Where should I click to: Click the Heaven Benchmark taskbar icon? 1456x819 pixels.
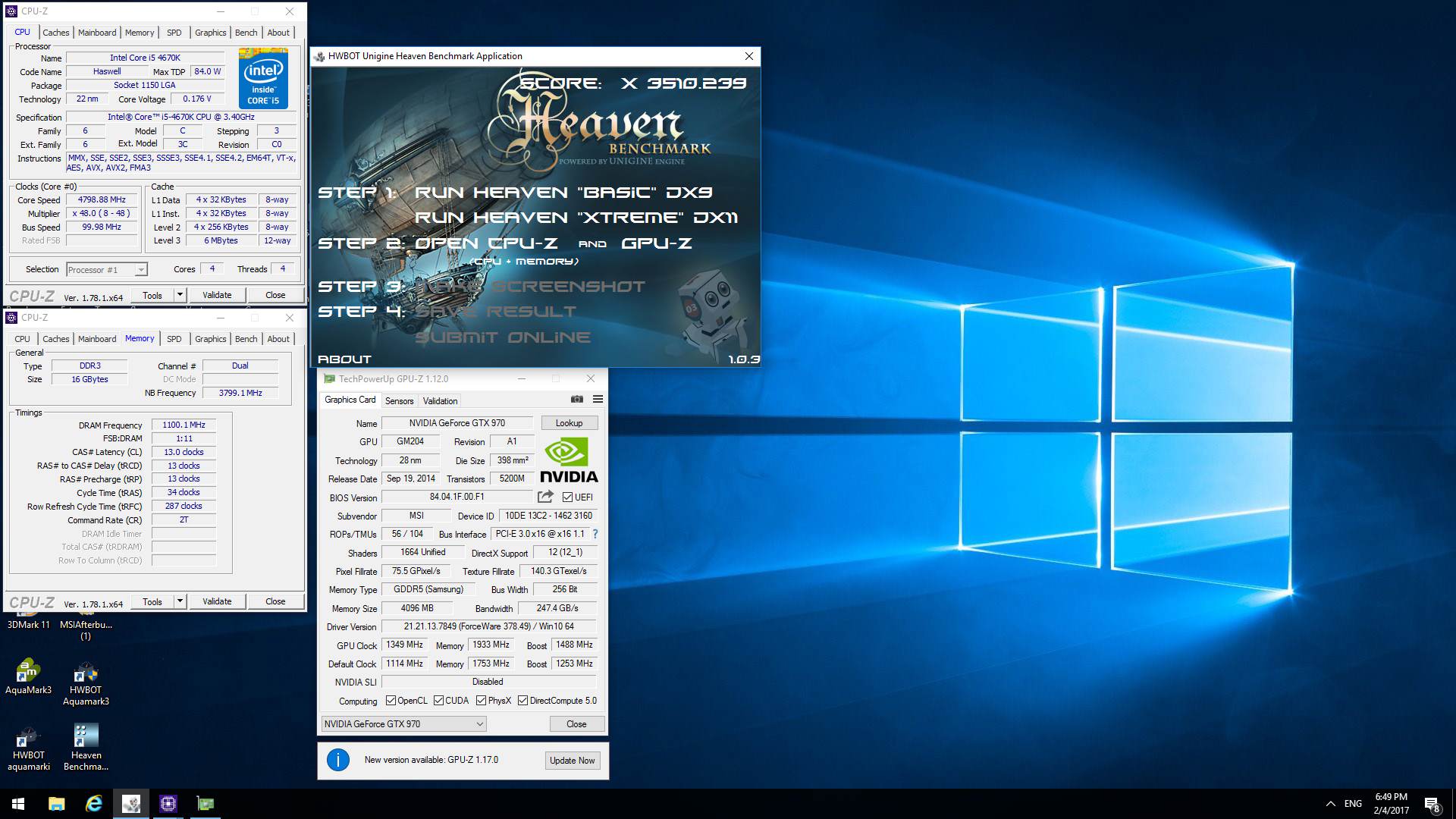(130, 804)
